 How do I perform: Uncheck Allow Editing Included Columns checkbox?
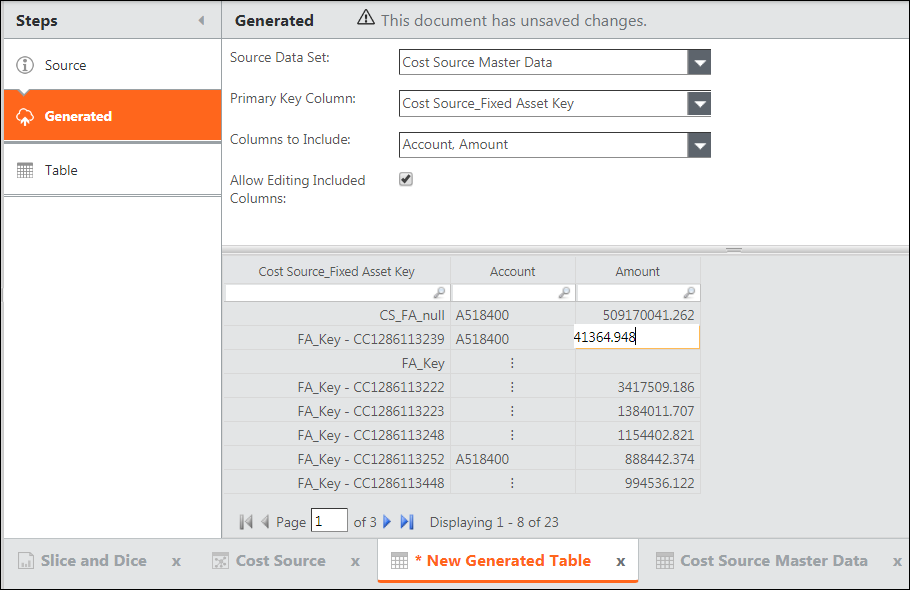tap(406, 180)
